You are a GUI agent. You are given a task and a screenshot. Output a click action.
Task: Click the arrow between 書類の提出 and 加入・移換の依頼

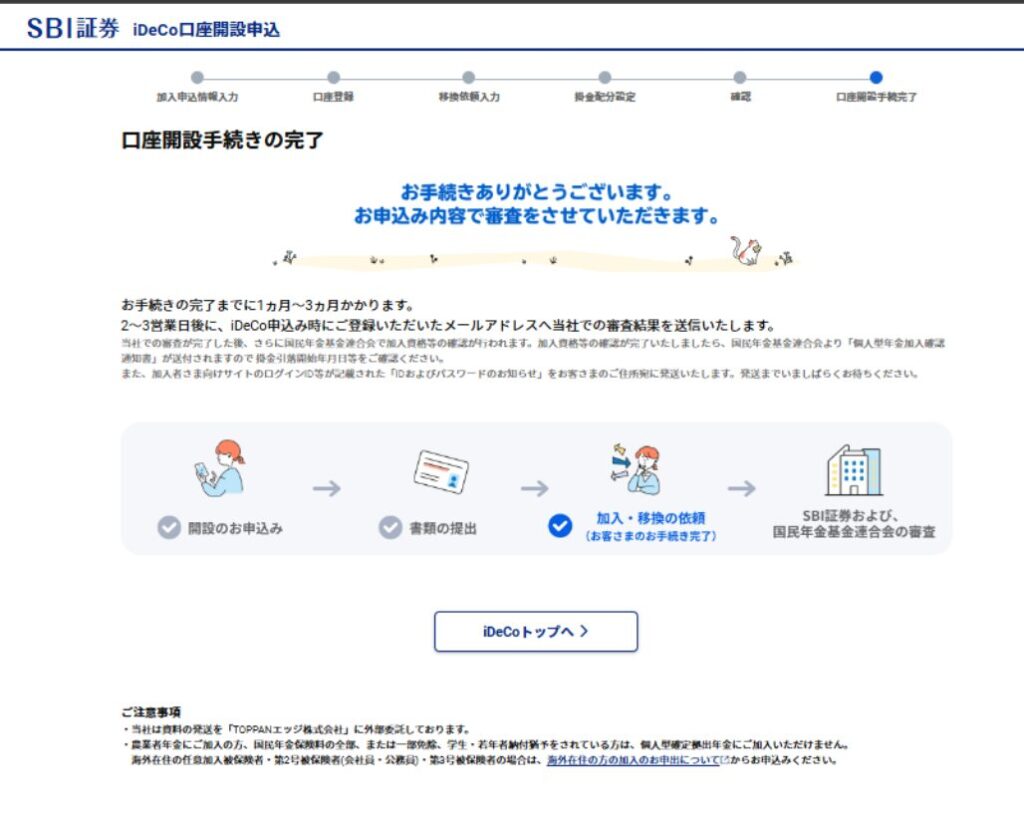pos(534,488)
